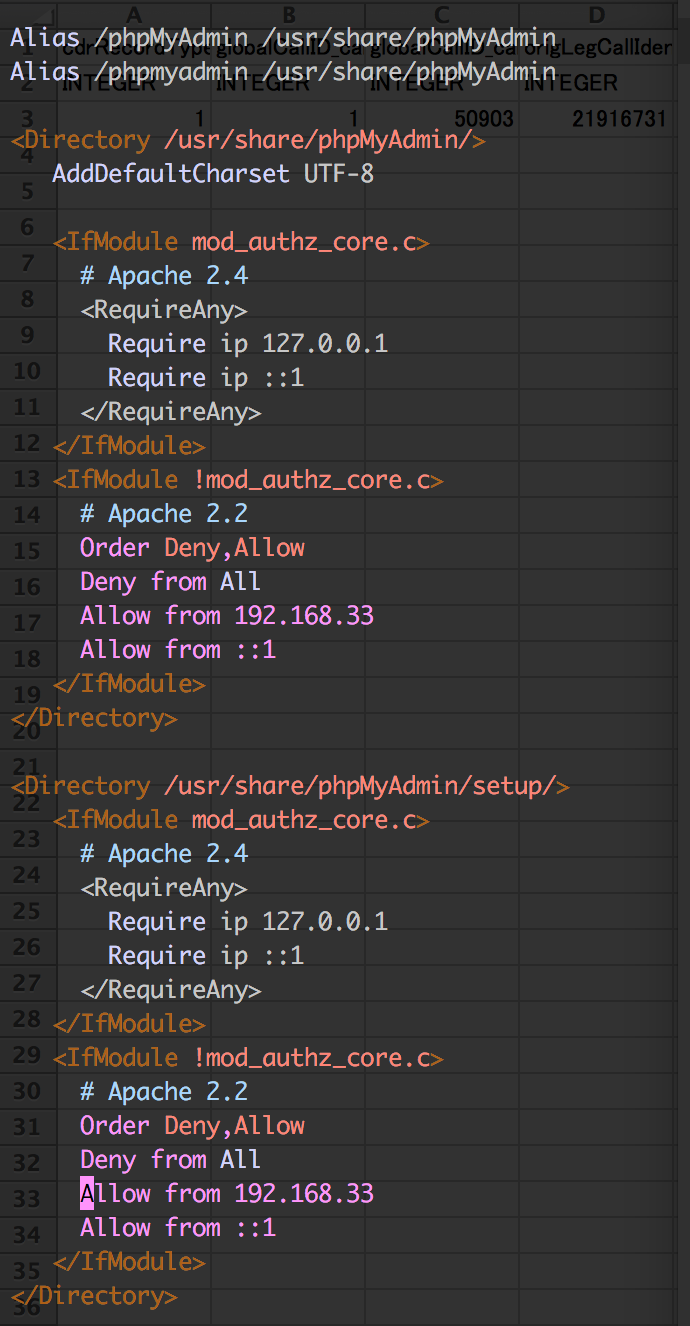
Task: Select spreadsheet row header 30
Action: point(28,1091)
